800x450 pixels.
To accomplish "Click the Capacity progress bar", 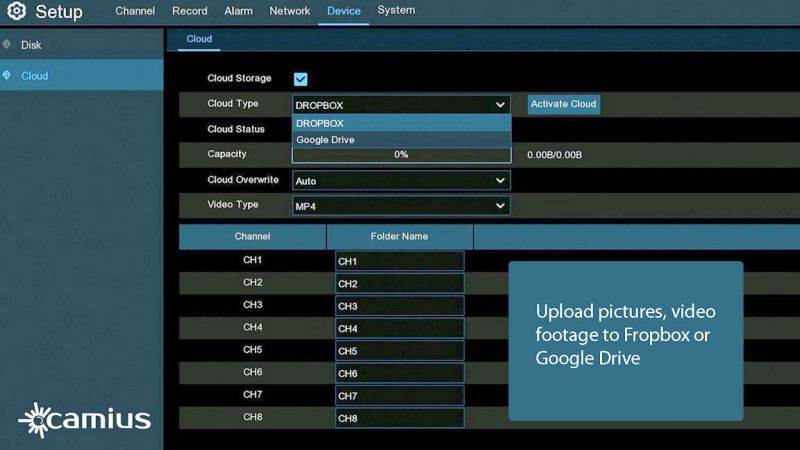I will click(x=401, y=155).
